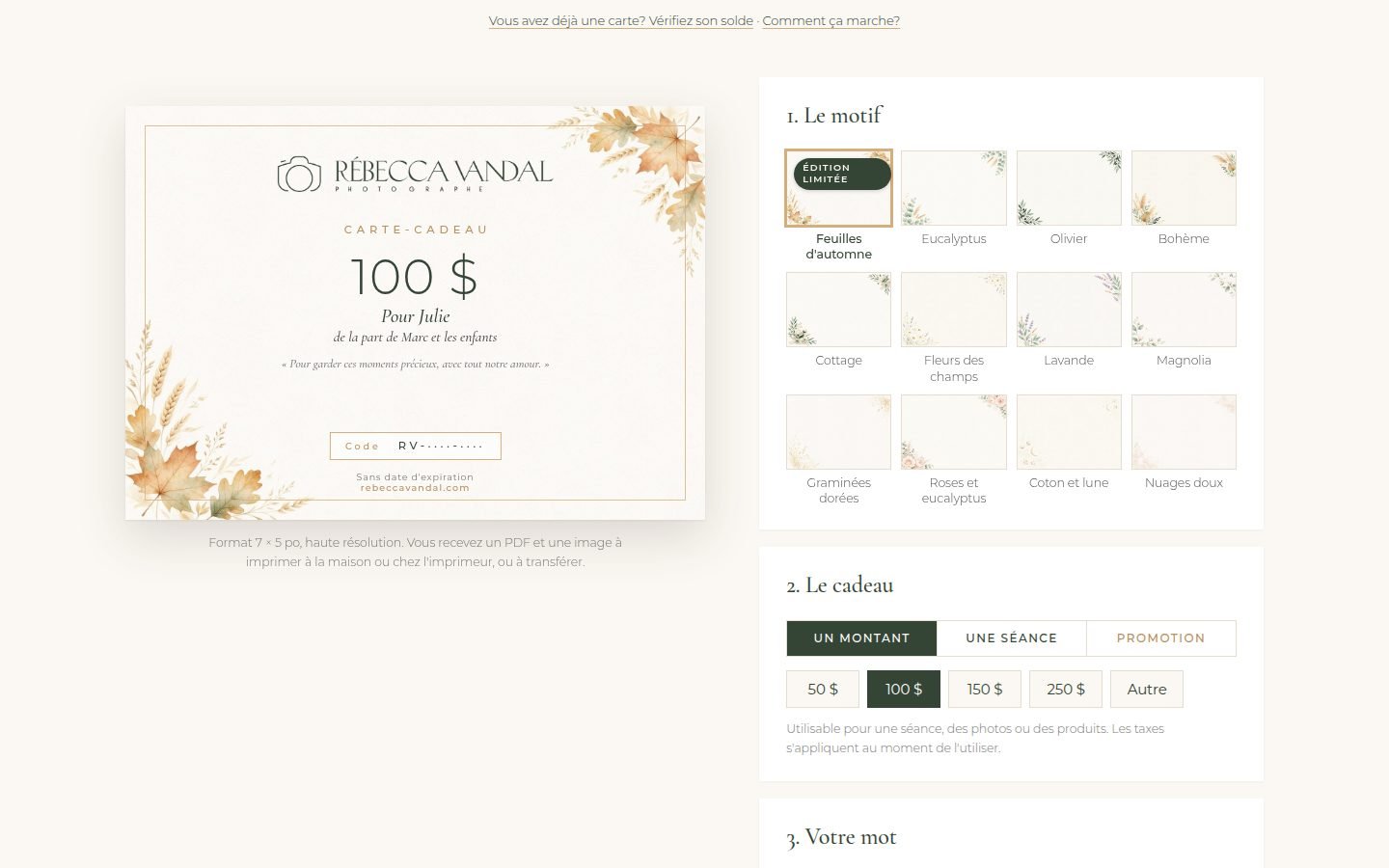Pick the Olivier card motif
Image resolution: width=1389 pixels, height=868 pixels.
click(x=1069, y=188)
